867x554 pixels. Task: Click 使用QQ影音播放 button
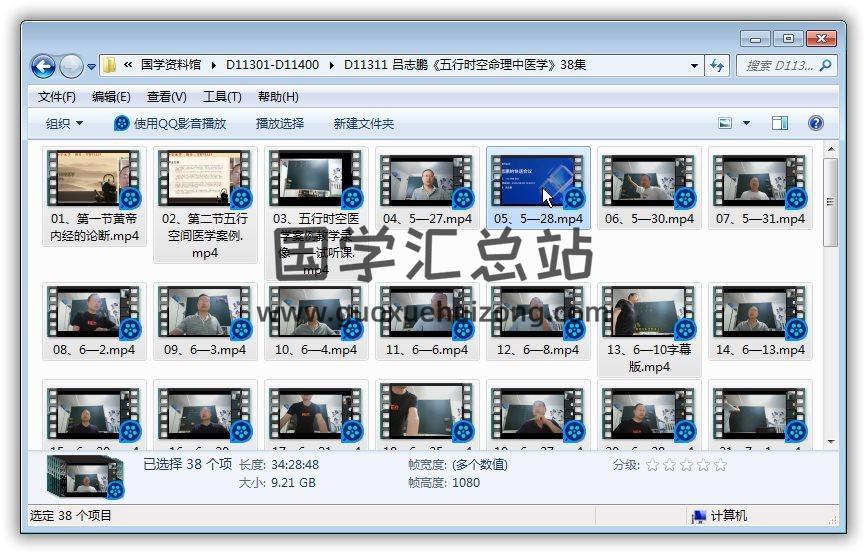tap(170, 123)
